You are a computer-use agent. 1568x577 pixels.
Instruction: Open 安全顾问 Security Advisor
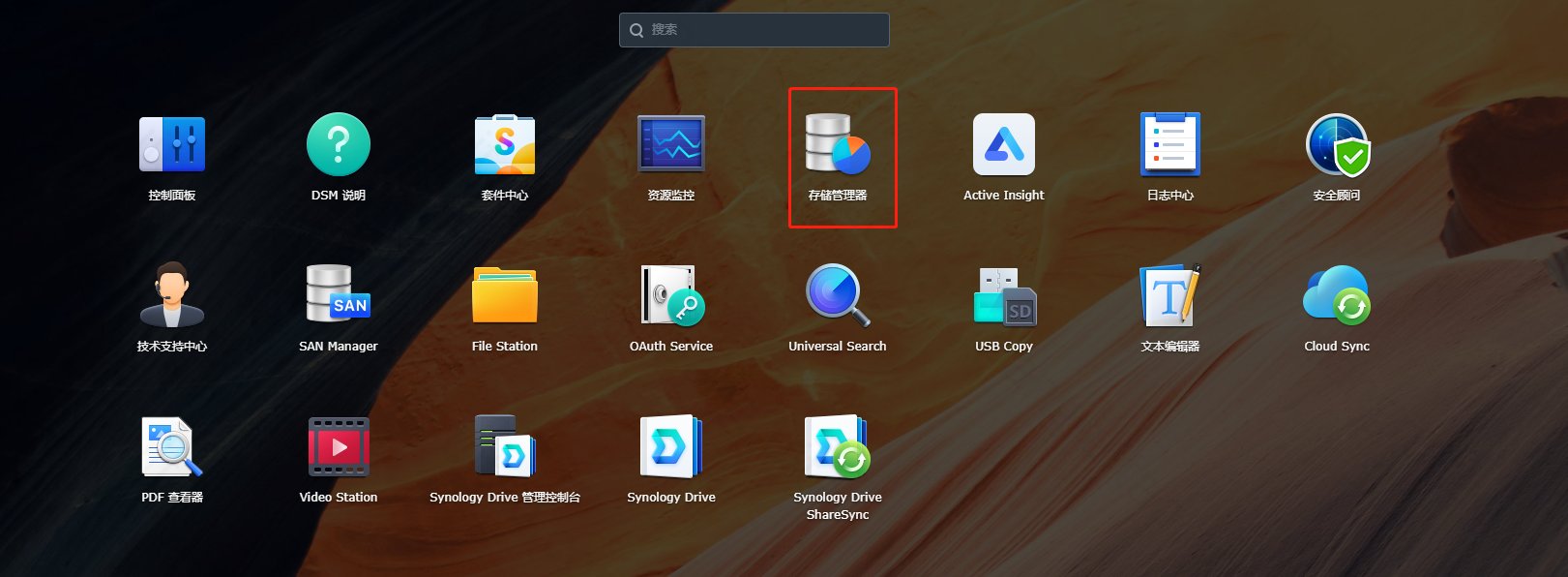(x=1337, y=145)
